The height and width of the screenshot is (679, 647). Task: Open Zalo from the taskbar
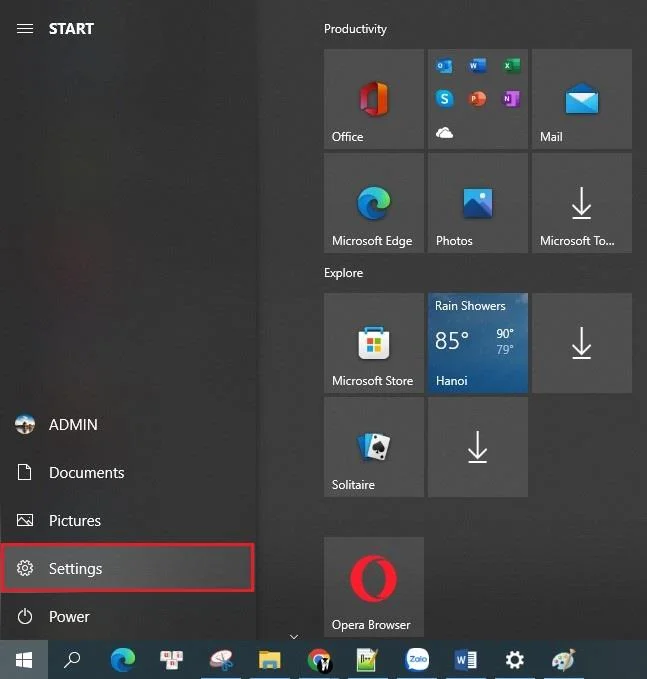tap(417, 660)
